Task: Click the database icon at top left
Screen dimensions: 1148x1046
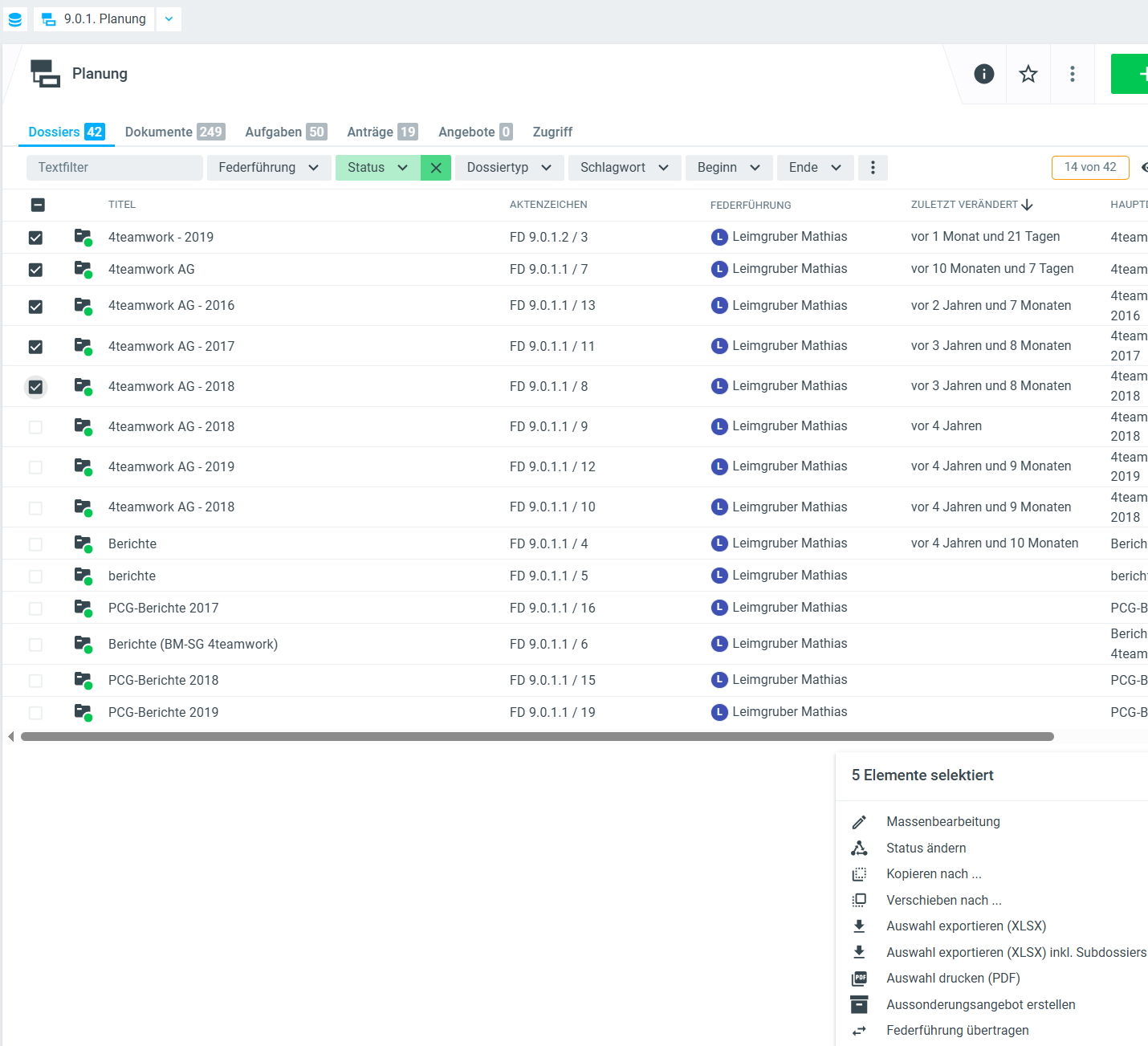Action: [14, 19]
